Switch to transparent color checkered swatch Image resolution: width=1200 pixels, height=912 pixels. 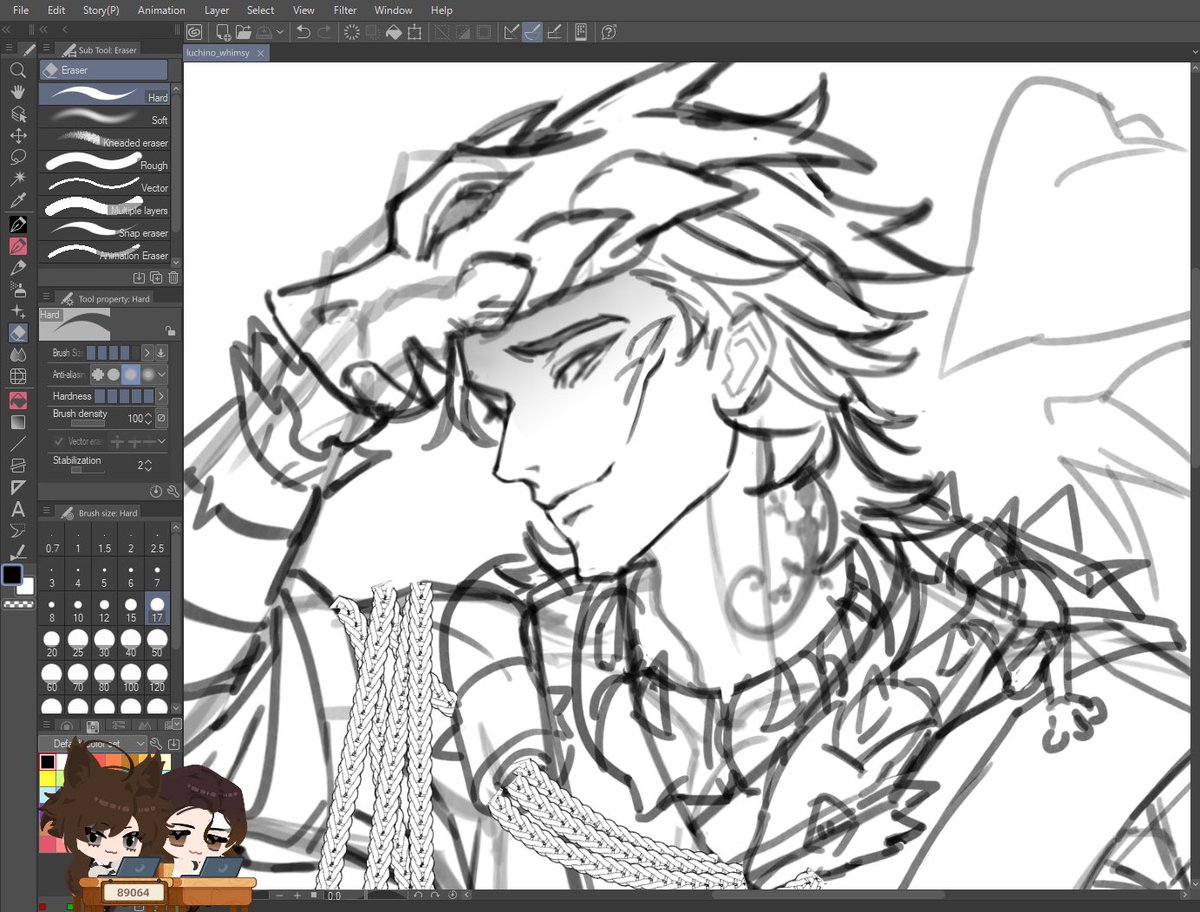(x=17, y=606)
